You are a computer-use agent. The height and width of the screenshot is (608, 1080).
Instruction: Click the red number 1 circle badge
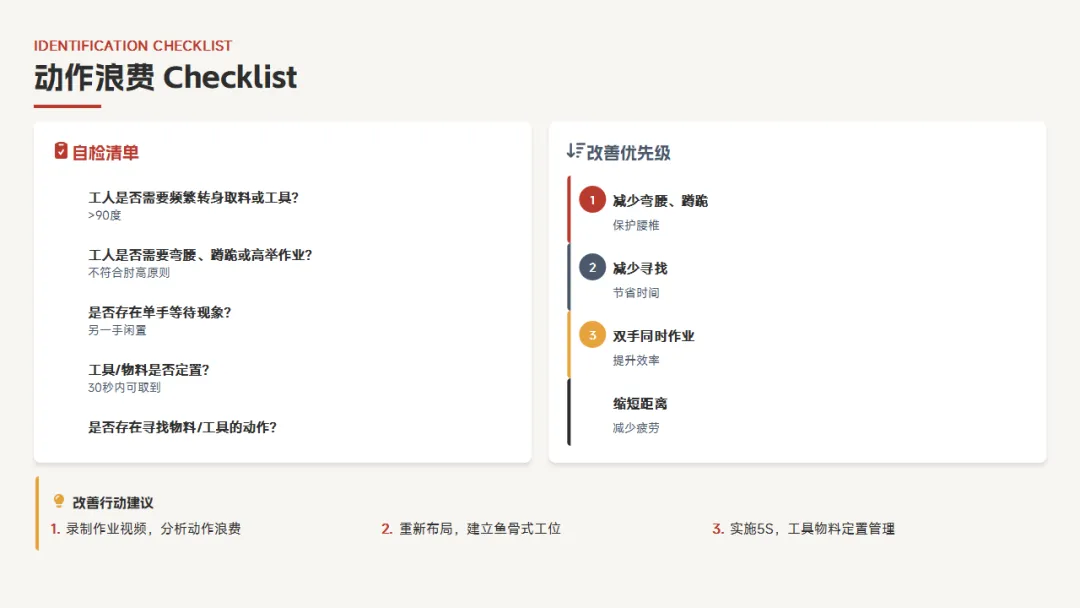[592, 200]
